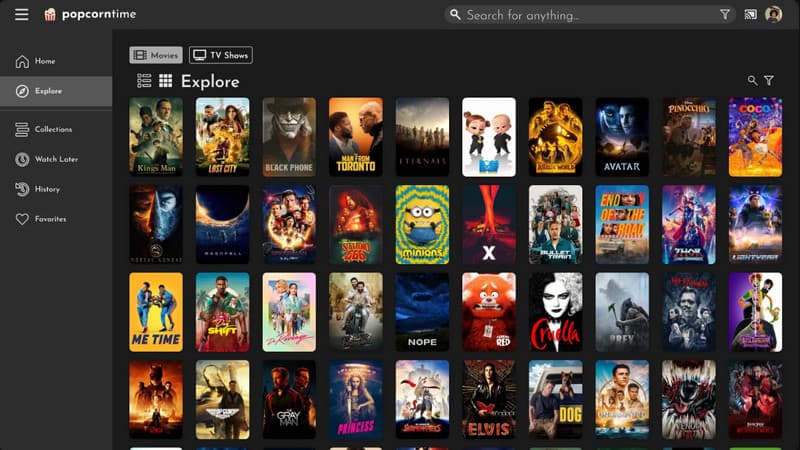Open the DC League of Super-Pets poster

(x=422, y=399)
